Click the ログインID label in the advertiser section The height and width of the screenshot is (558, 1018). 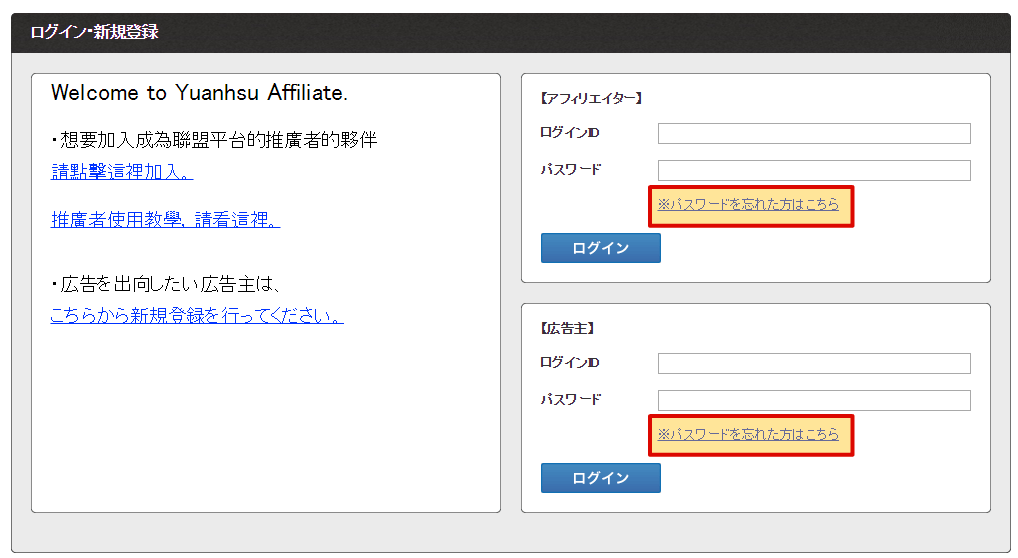click(569, 363)
